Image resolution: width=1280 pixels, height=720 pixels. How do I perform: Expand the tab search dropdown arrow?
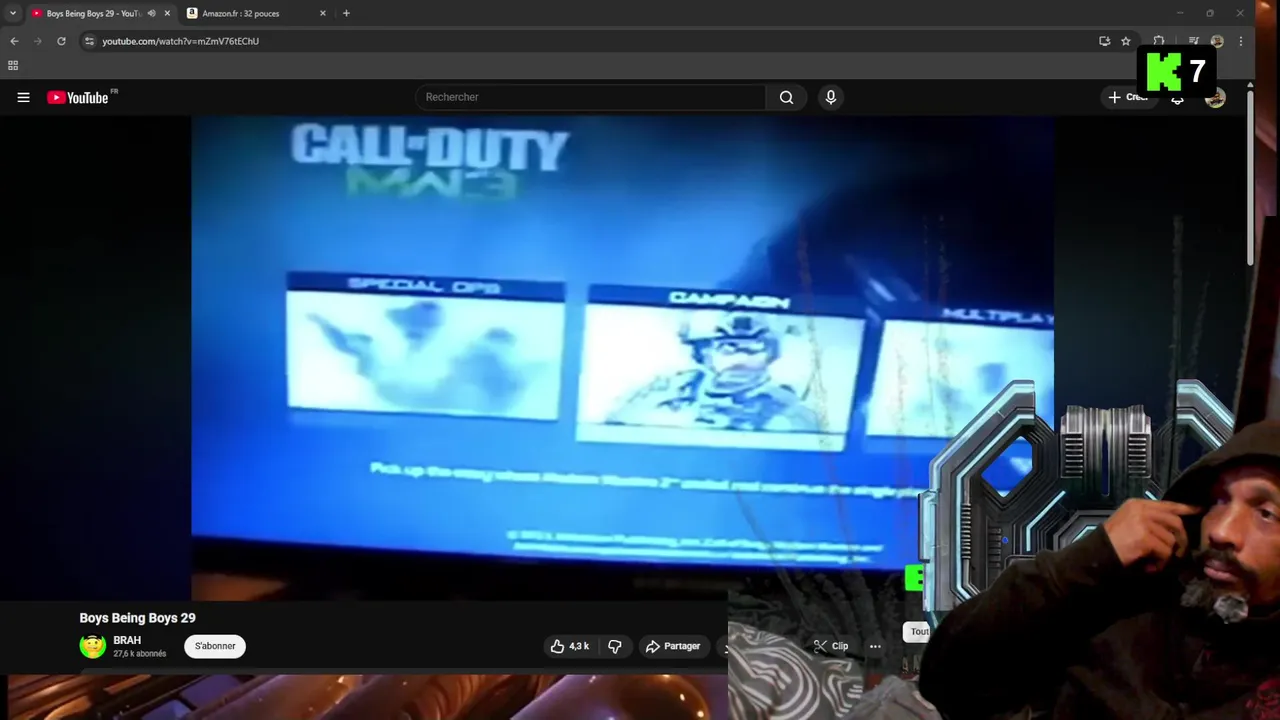(12, 13)
